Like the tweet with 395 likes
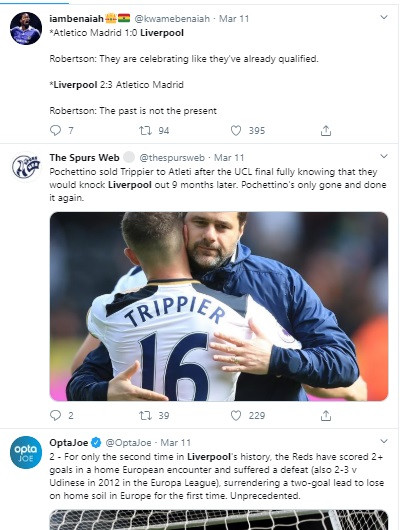 point(236,130)
